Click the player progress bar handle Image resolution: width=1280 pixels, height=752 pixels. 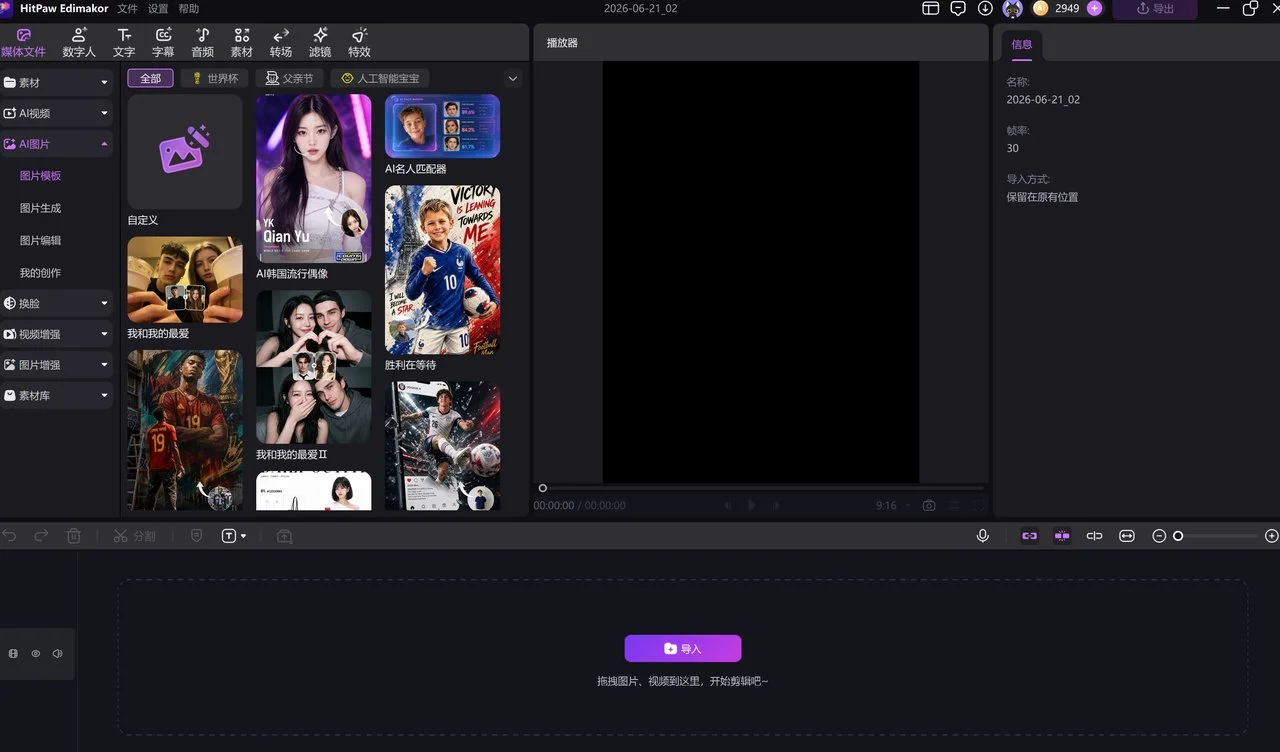coord(543,488)
